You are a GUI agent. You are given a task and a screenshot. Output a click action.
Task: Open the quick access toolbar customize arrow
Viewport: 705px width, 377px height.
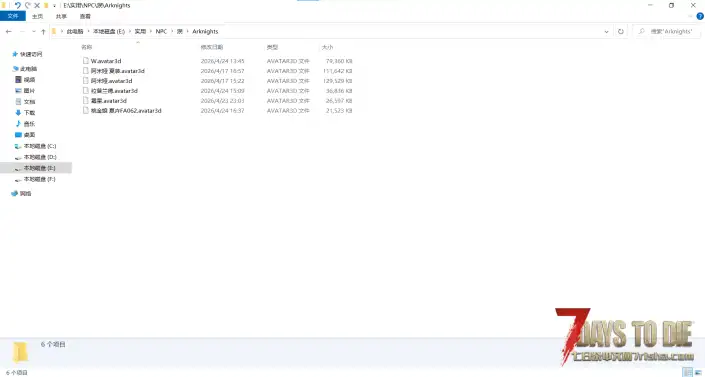54,6
